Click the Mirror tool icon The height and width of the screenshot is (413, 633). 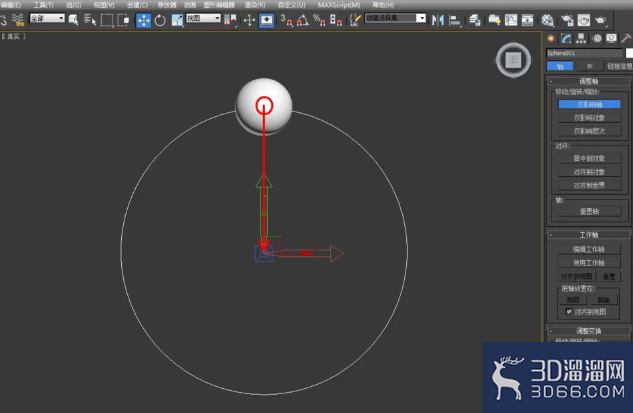click(x=438, y=20)
